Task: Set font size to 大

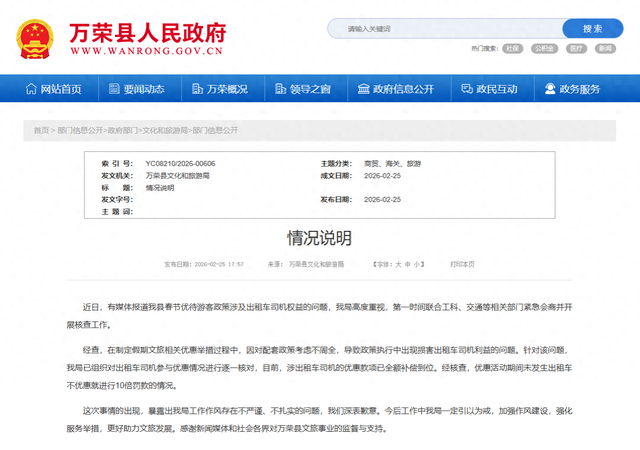Action: pos(397,265)
